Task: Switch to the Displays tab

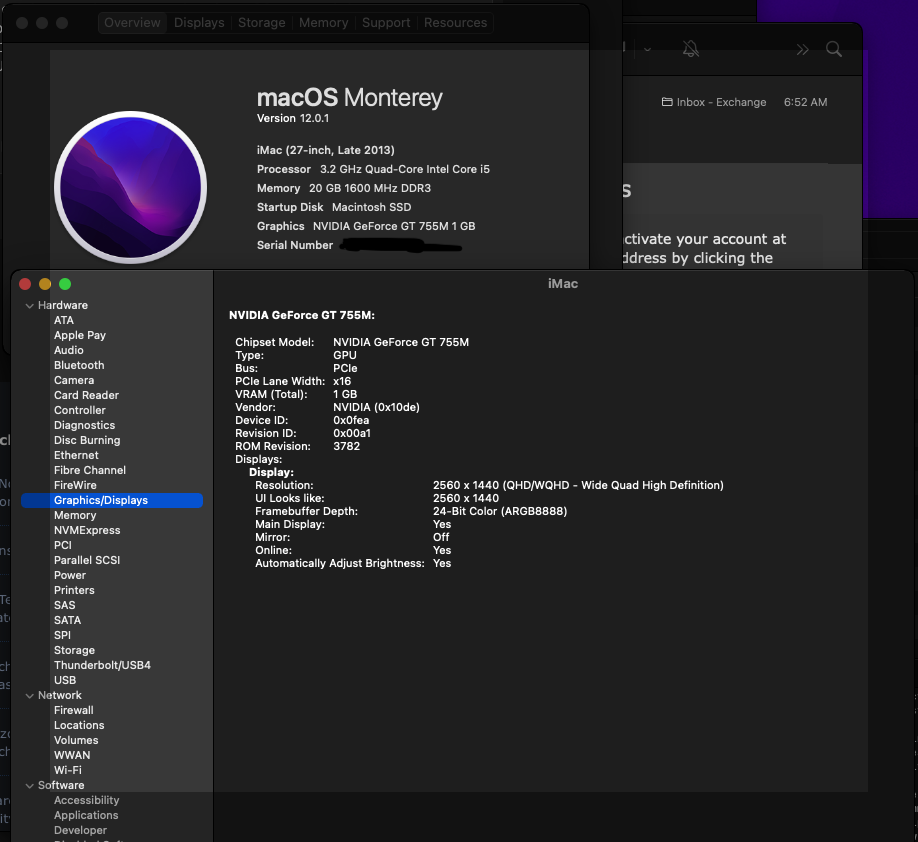Action: 199,23
